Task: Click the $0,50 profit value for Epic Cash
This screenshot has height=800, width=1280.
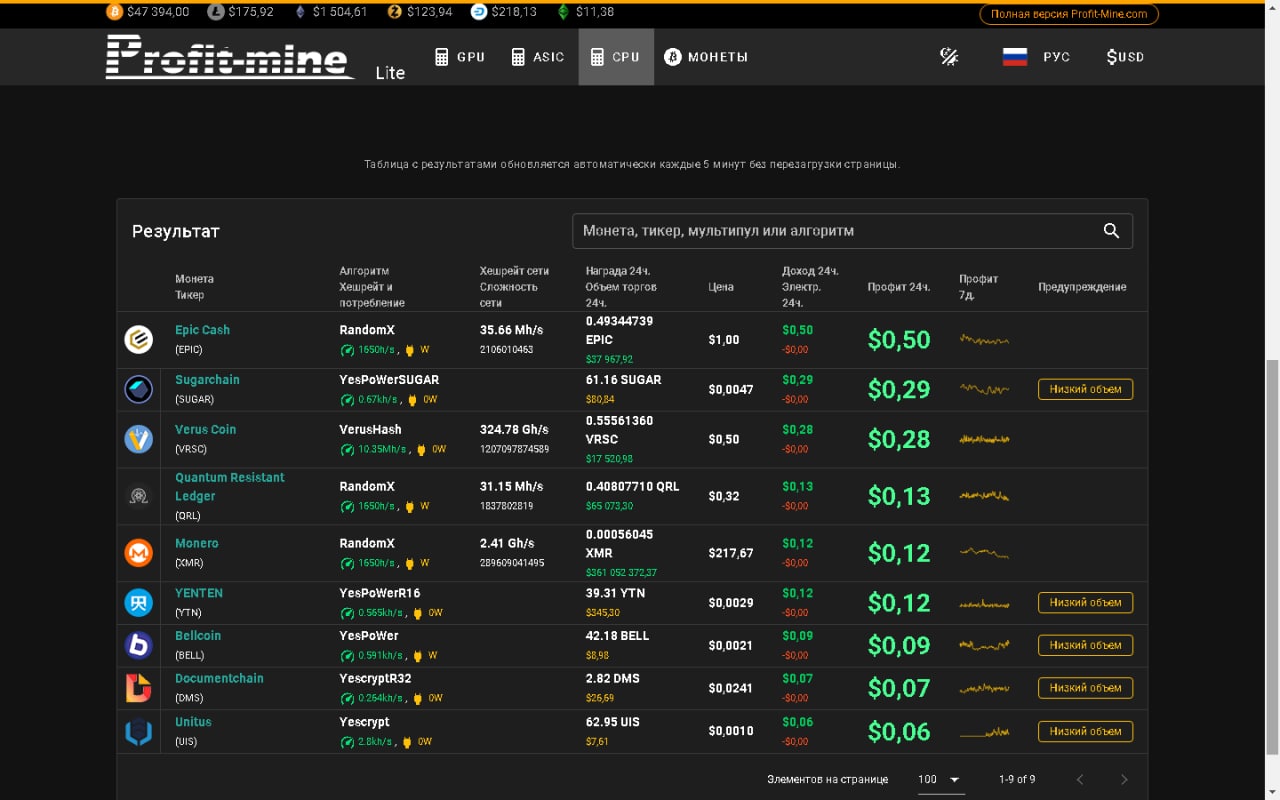Action: [x=899, y=340]
